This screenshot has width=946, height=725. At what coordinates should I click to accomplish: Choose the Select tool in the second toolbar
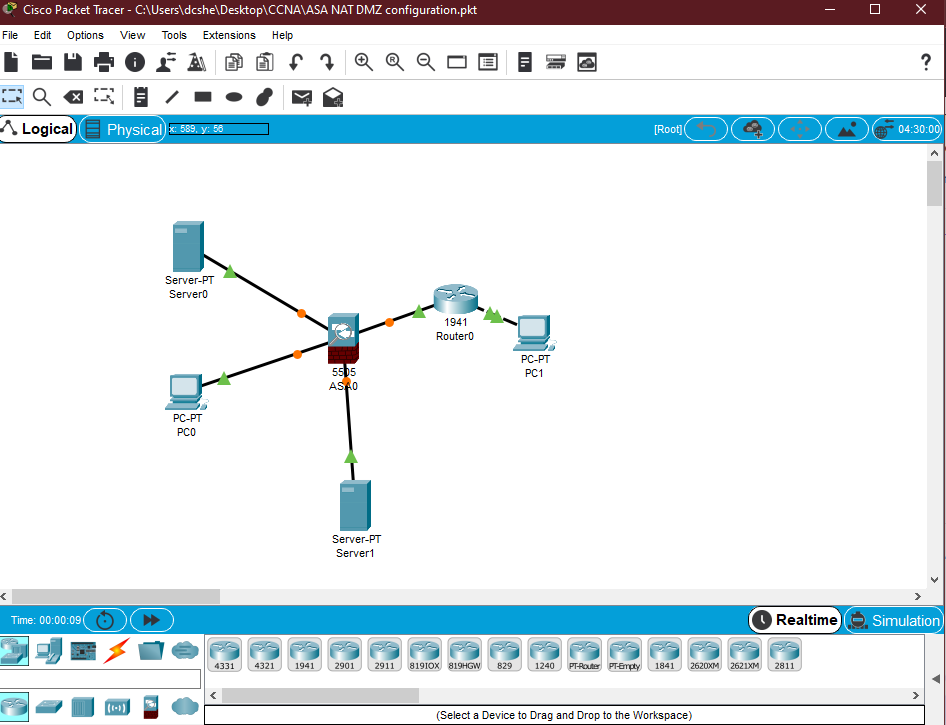click(x=12, y=97)
